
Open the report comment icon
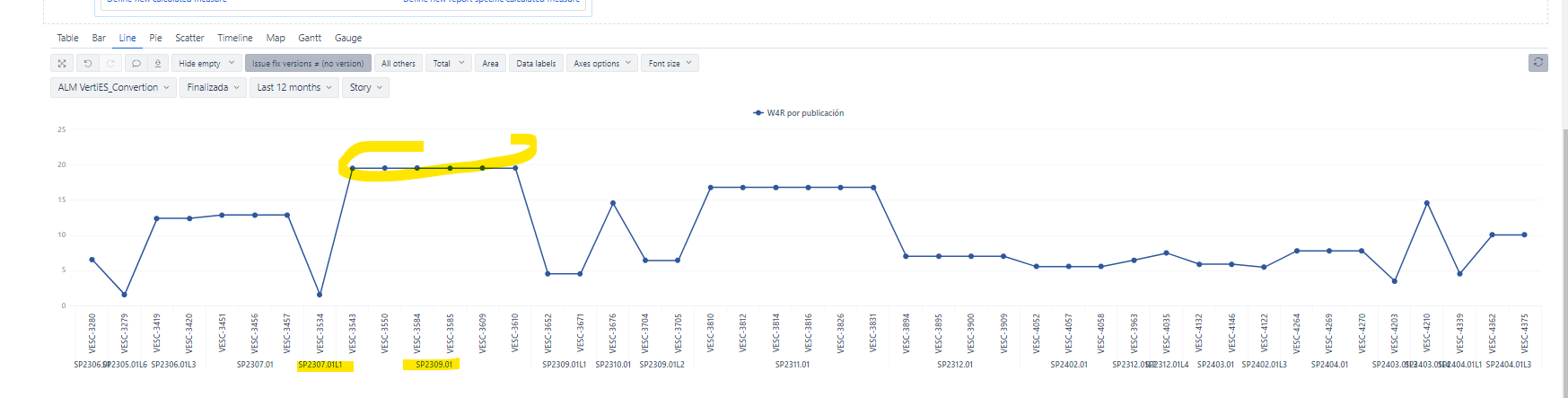[x=136, y=64]
